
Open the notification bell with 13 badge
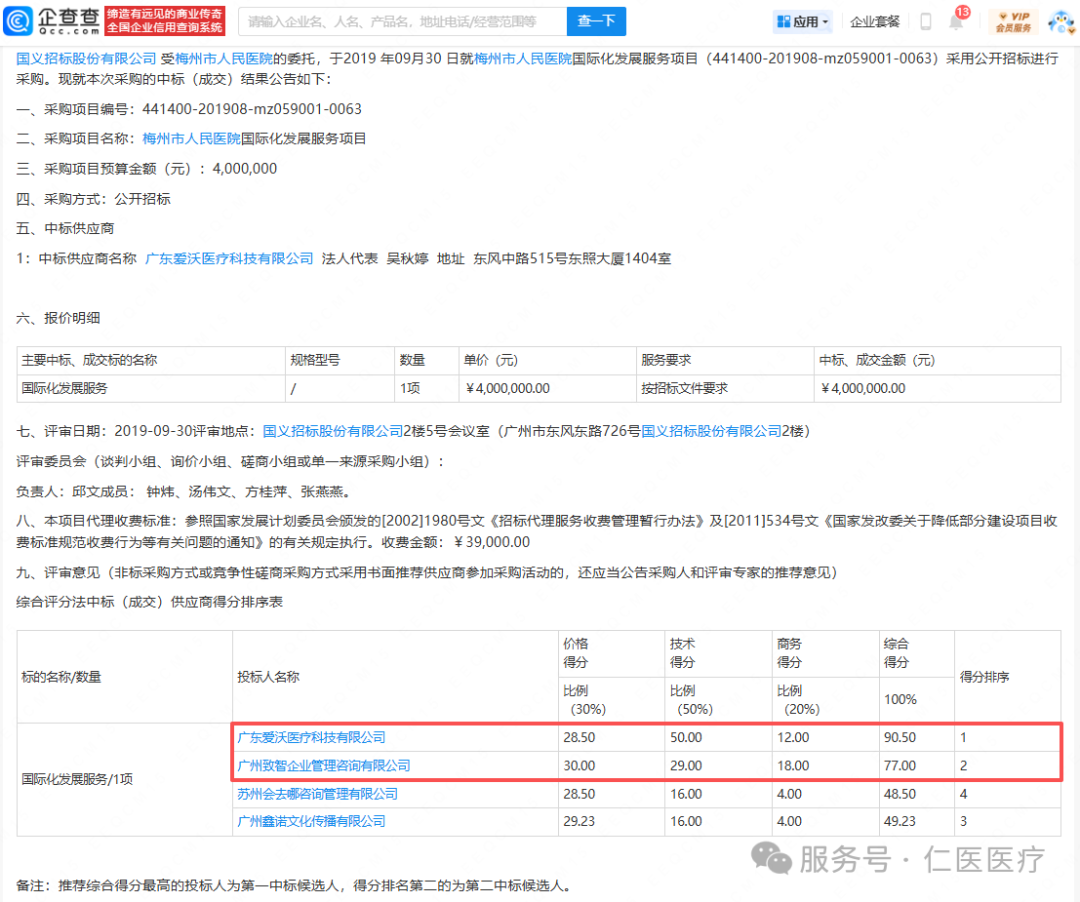point(957,21)
